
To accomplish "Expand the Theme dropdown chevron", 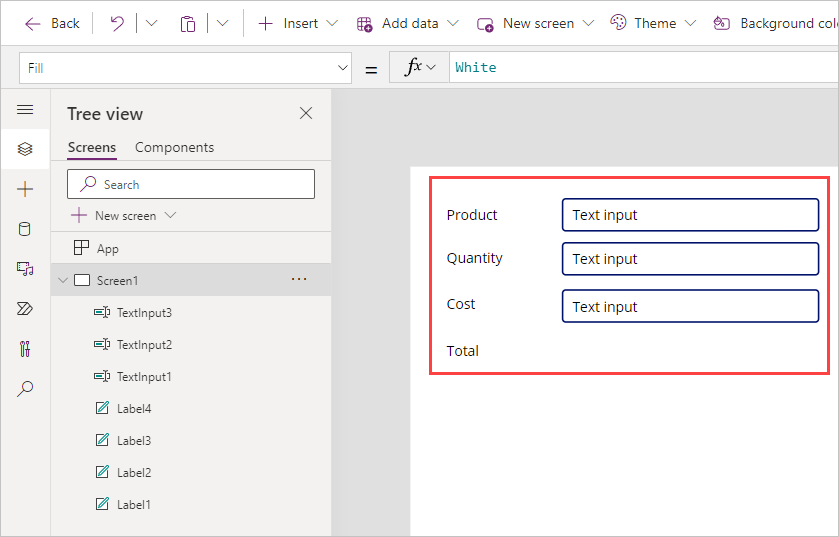I will coord(690,24).
